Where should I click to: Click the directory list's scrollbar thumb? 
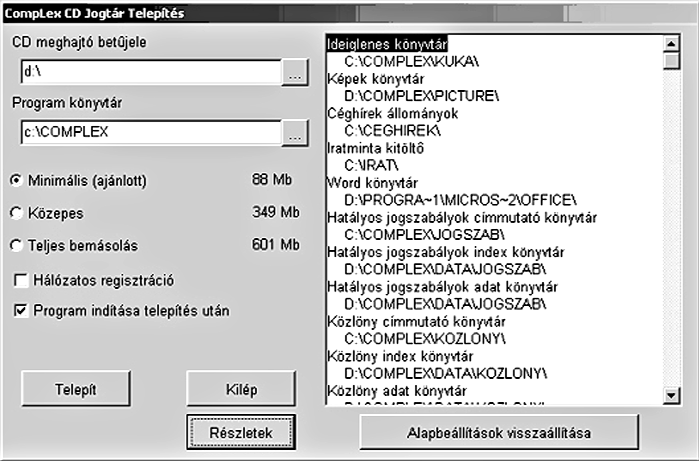click(671, 61)
